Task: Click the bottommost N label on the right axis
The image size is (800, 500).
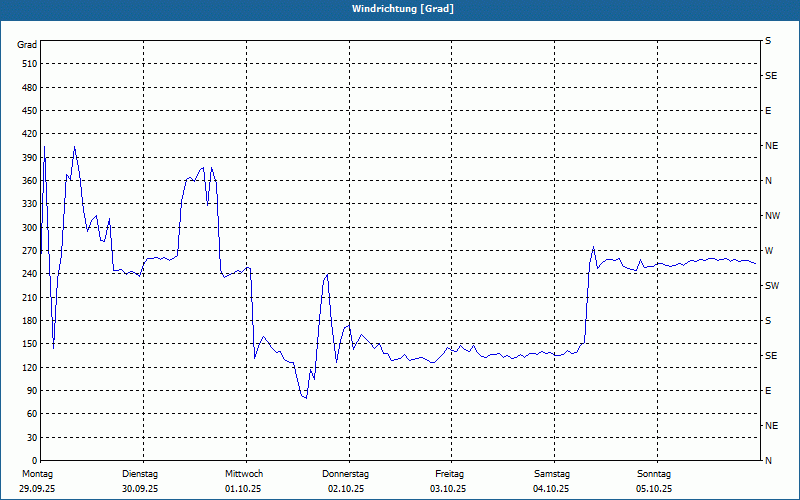Action: click(x=768, y=461)
